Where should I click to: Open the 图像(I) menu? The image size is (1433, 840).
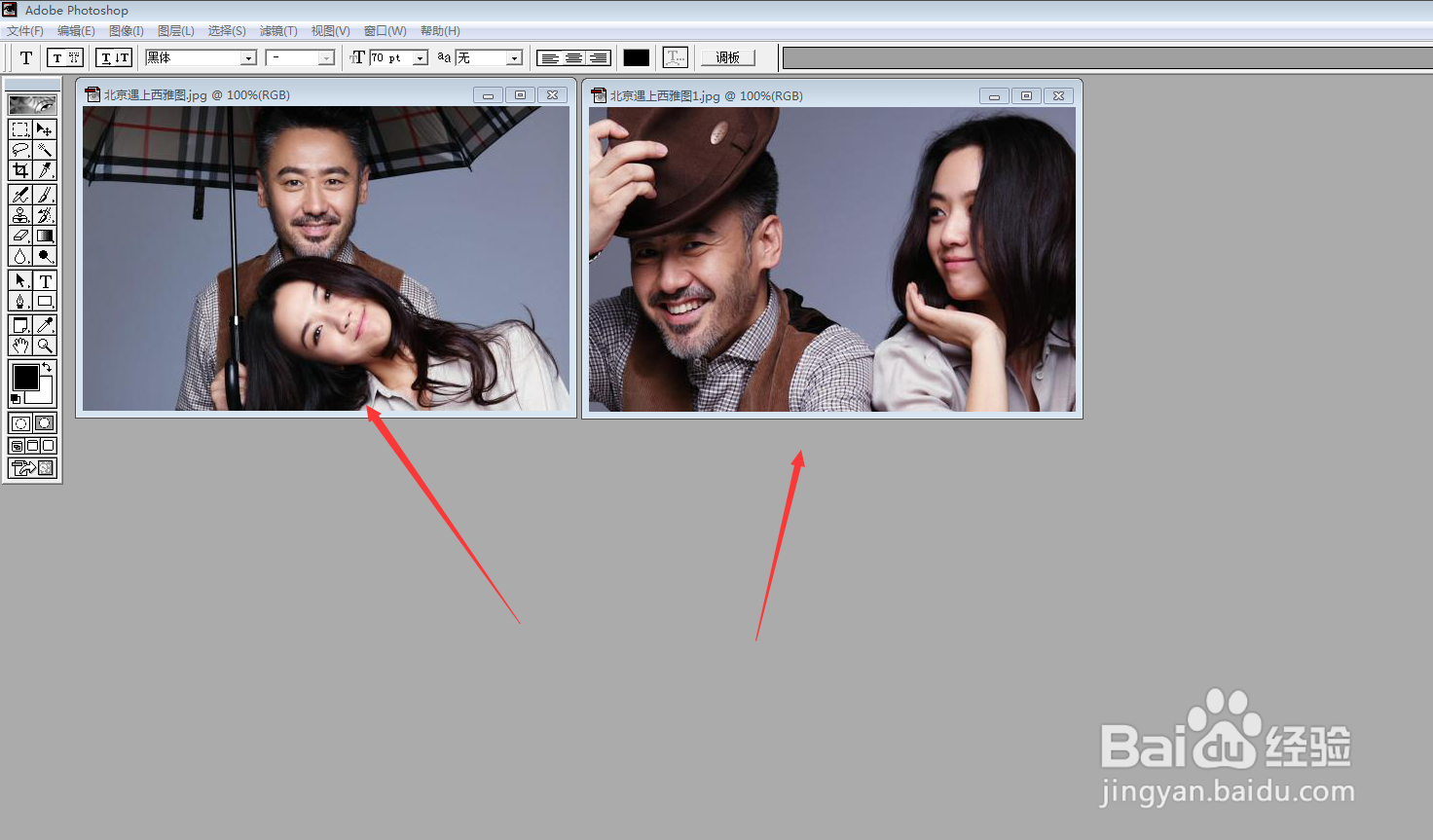tap(127, 31)
